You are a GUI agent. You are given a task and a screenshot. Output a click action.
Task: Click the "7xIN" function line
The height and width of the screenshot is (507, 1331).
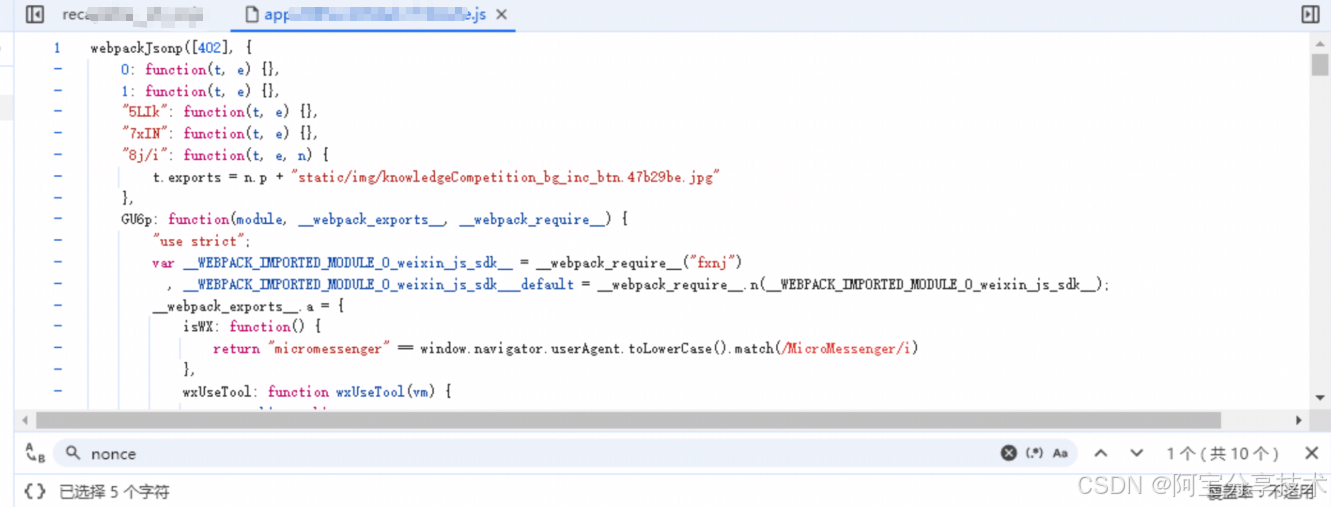pyautogui.click(x=220, y=134)
